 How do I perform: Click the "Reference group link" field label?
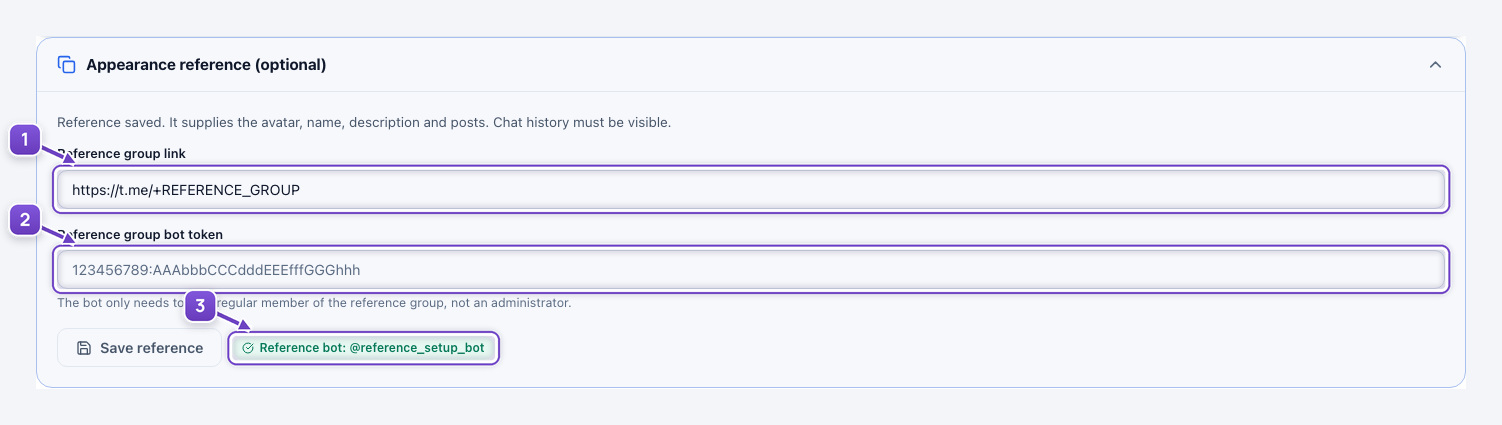(x=121, y=153)
